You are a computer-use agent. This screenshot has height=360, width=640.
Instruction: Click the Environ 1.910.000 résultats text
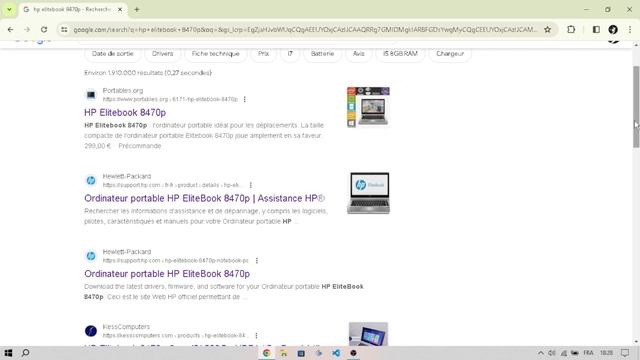148,73
